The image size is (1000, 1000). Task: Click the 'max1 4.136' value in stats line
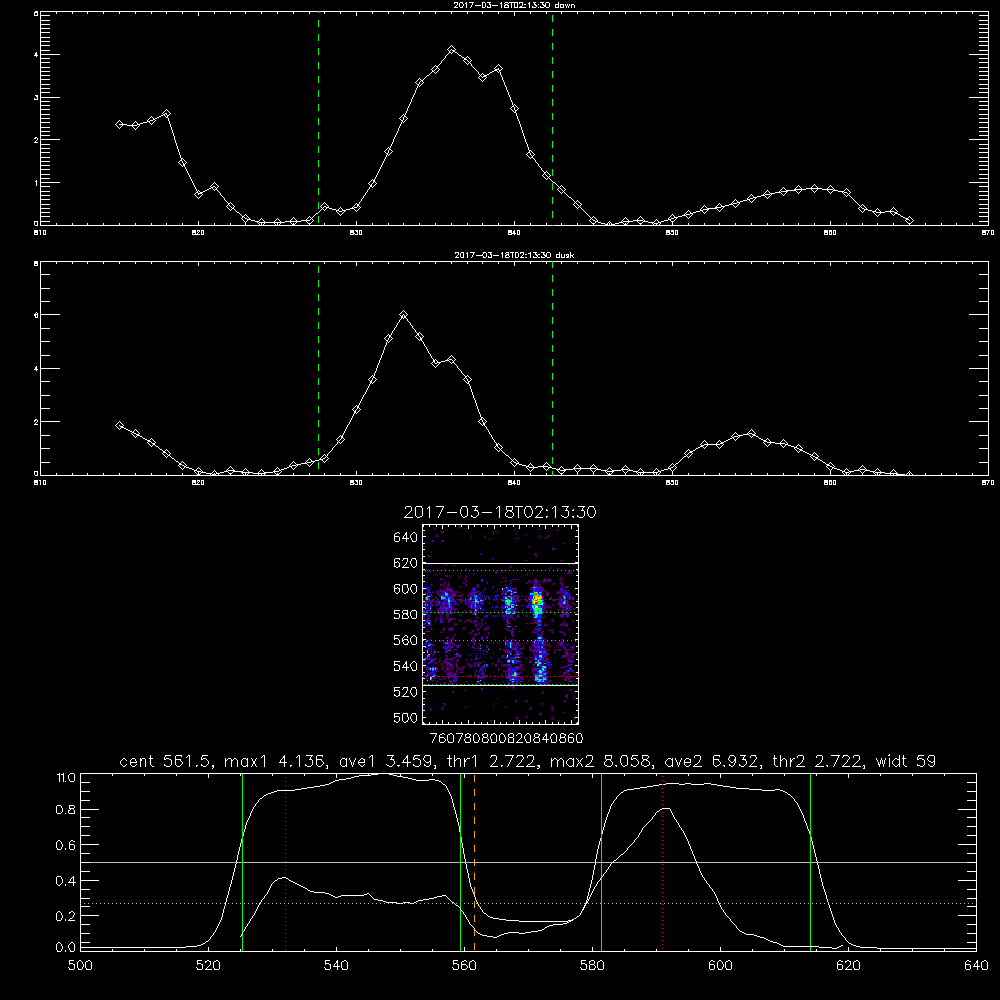[274, 761]
